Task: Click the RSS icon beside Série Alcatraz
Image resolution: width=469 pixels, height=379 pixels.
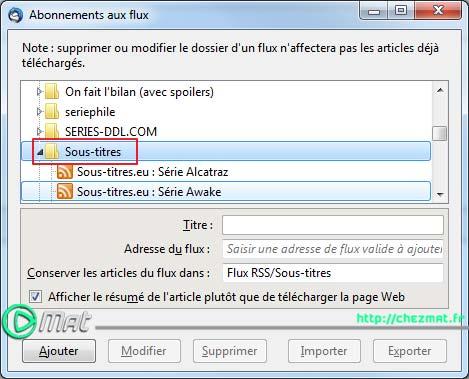Action: (x=65, y=172)
